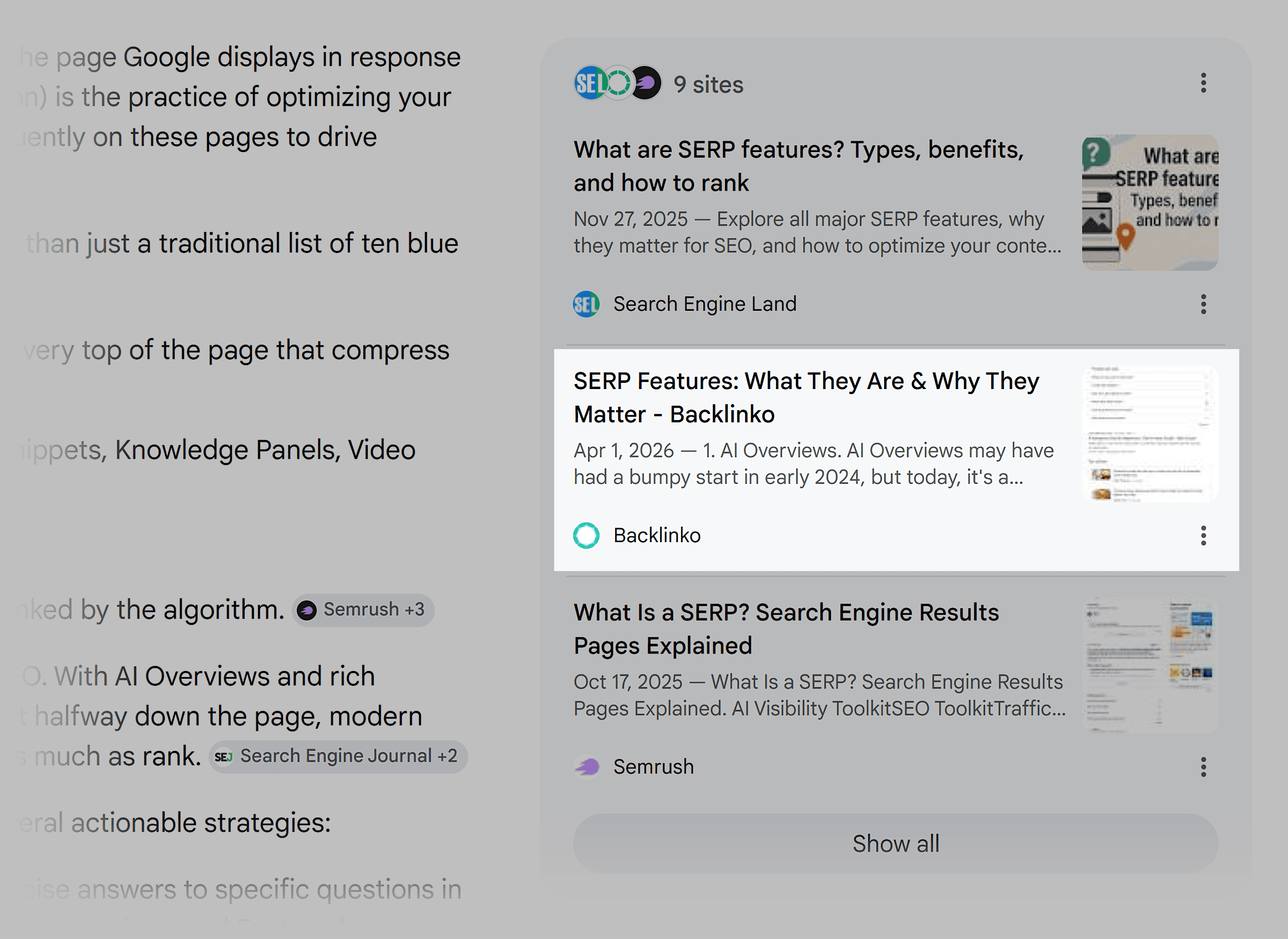
Task: Click the Search Engine Land source name
Action: pos(704,304)
